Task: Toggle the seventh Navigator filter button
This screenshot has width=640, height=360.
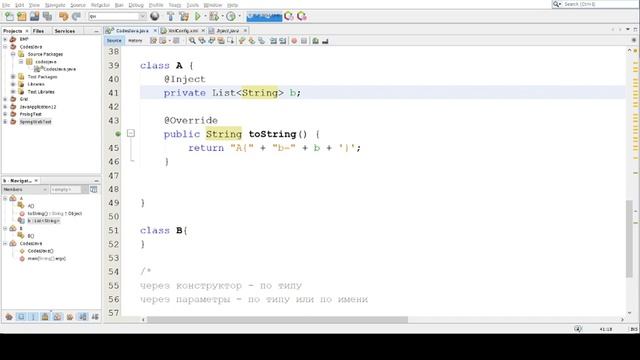Action: tap(82, 317)
